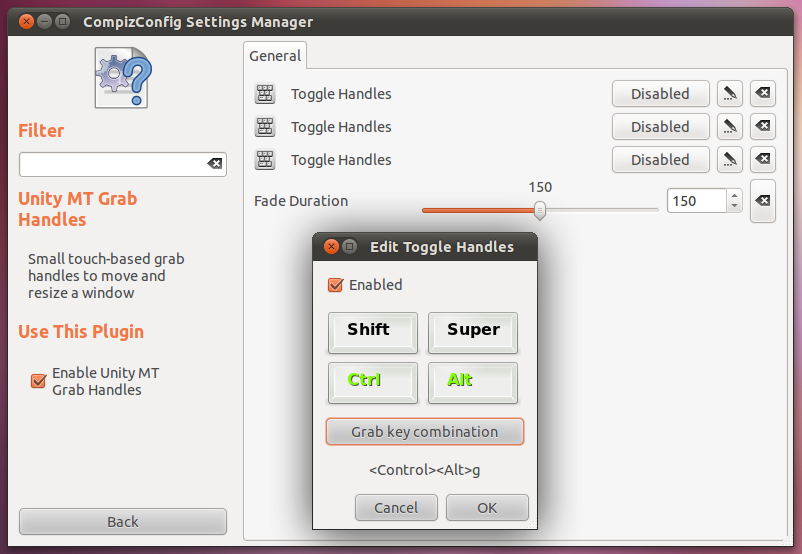Viewport: 802px width, 554px height.
Task: Click the Fade Duration slider handle
Action: click(x=540, y=209)
